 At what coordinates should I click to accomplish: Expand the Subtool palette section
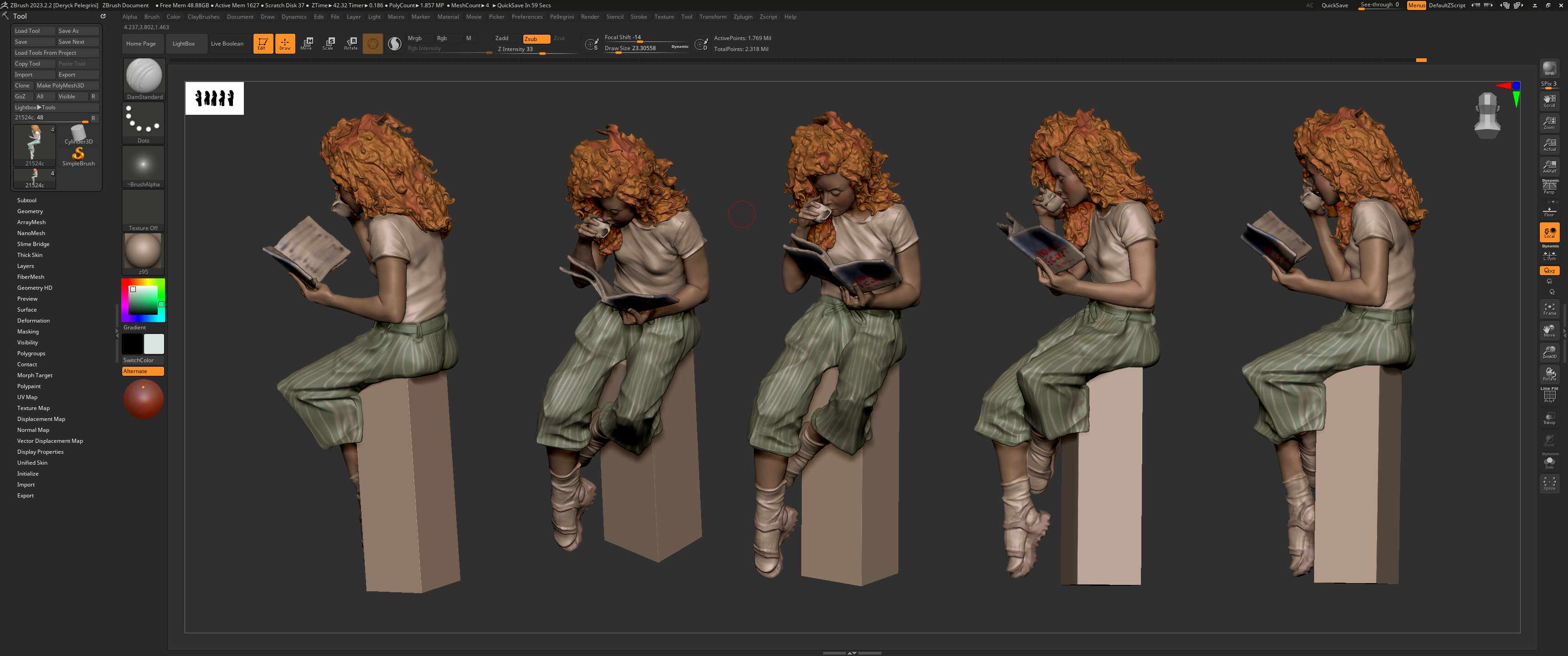coord(27,200)
